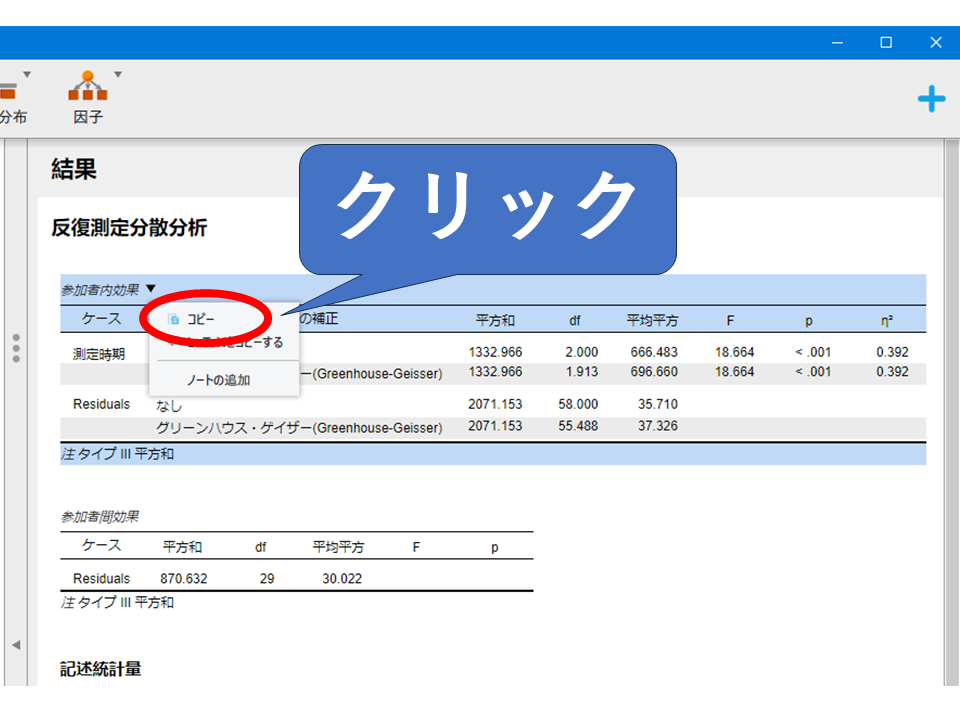This screenshot has height=720, width=960.
Task: Grab the three-dot panel divider handle
Action: 16,348
